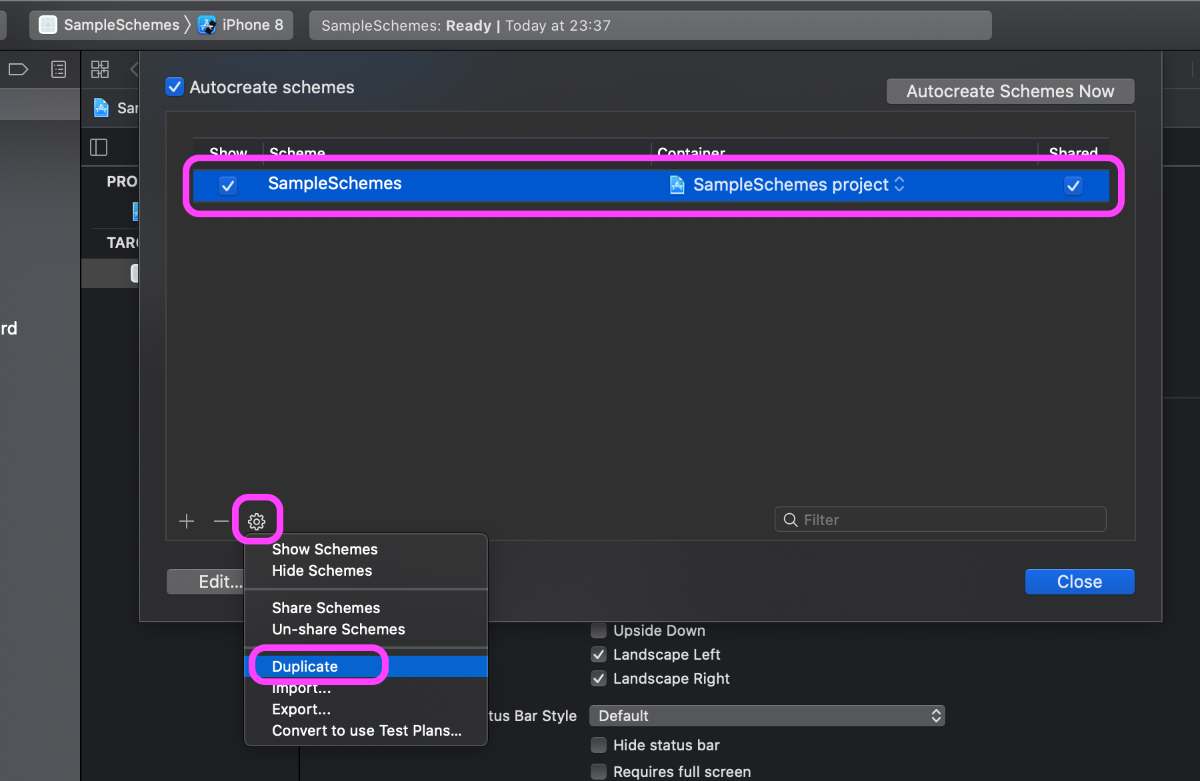
Task: Click into the Filter search field
Action: [x=940, y=520]
